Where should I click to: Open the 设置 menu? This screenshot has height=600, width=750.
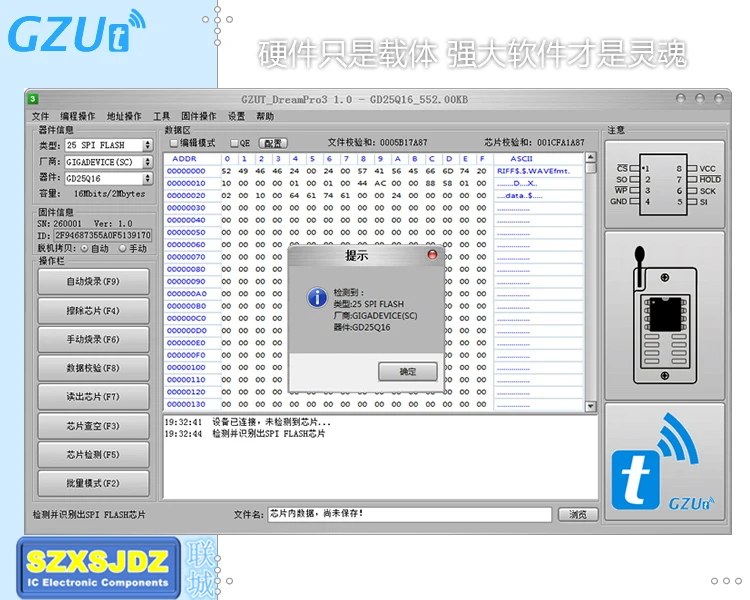pyautogui.click(x=236, y=116)
